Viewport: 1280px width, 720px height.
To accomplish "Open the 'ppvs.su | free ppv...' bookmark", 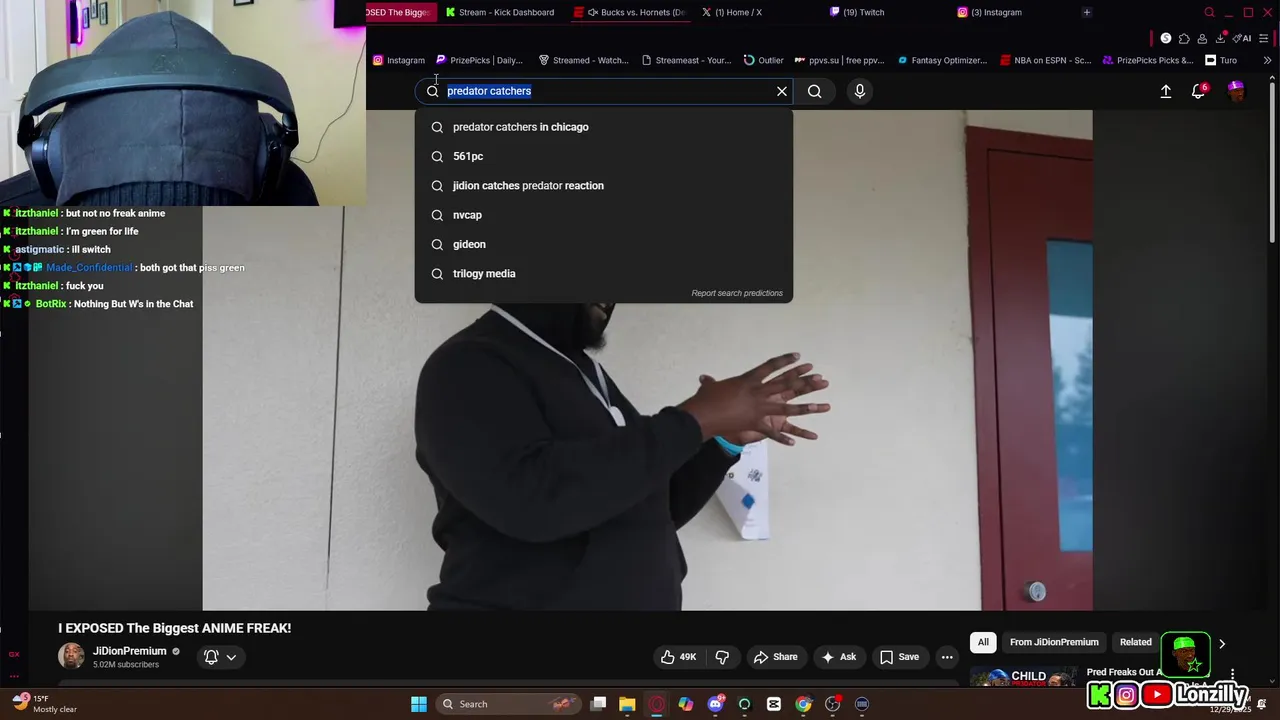I will tap(840, 60).
